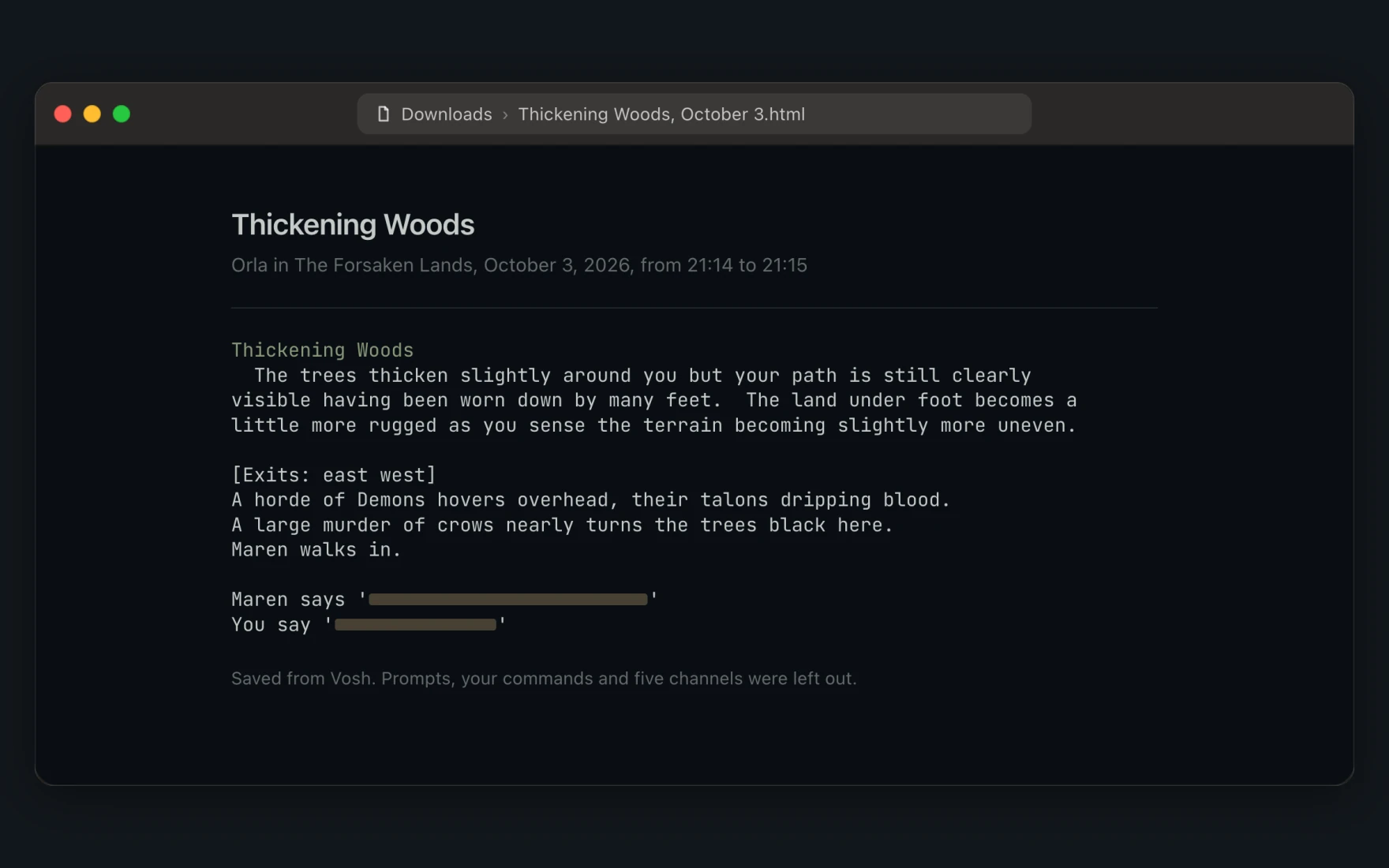Click the document file icon in address bar

(x=384, y=114)
